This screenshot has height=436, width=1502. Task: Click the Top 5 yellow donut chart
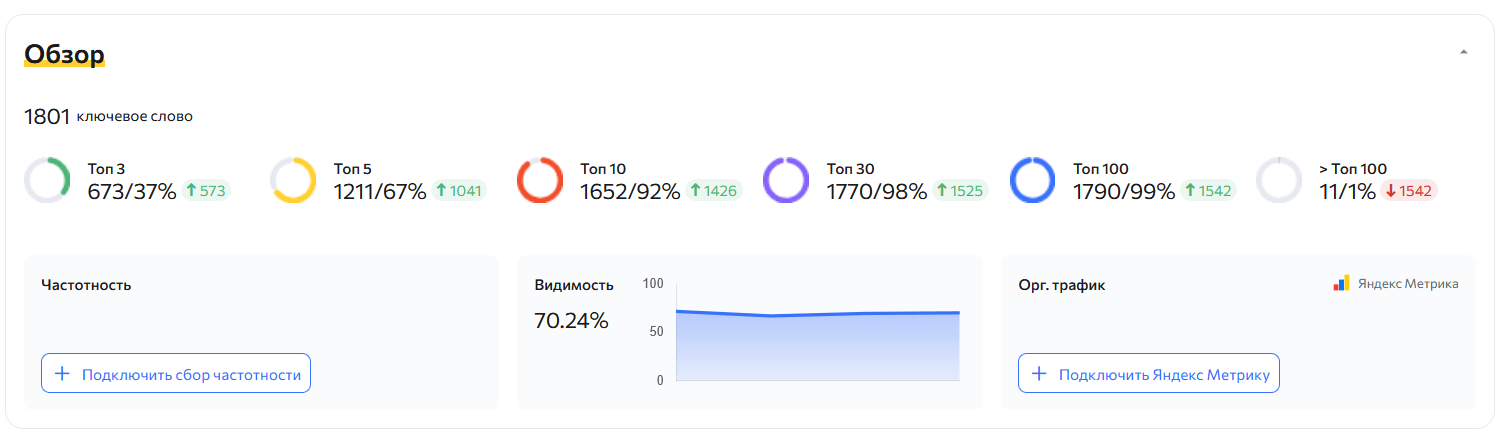tap(293, 181)
